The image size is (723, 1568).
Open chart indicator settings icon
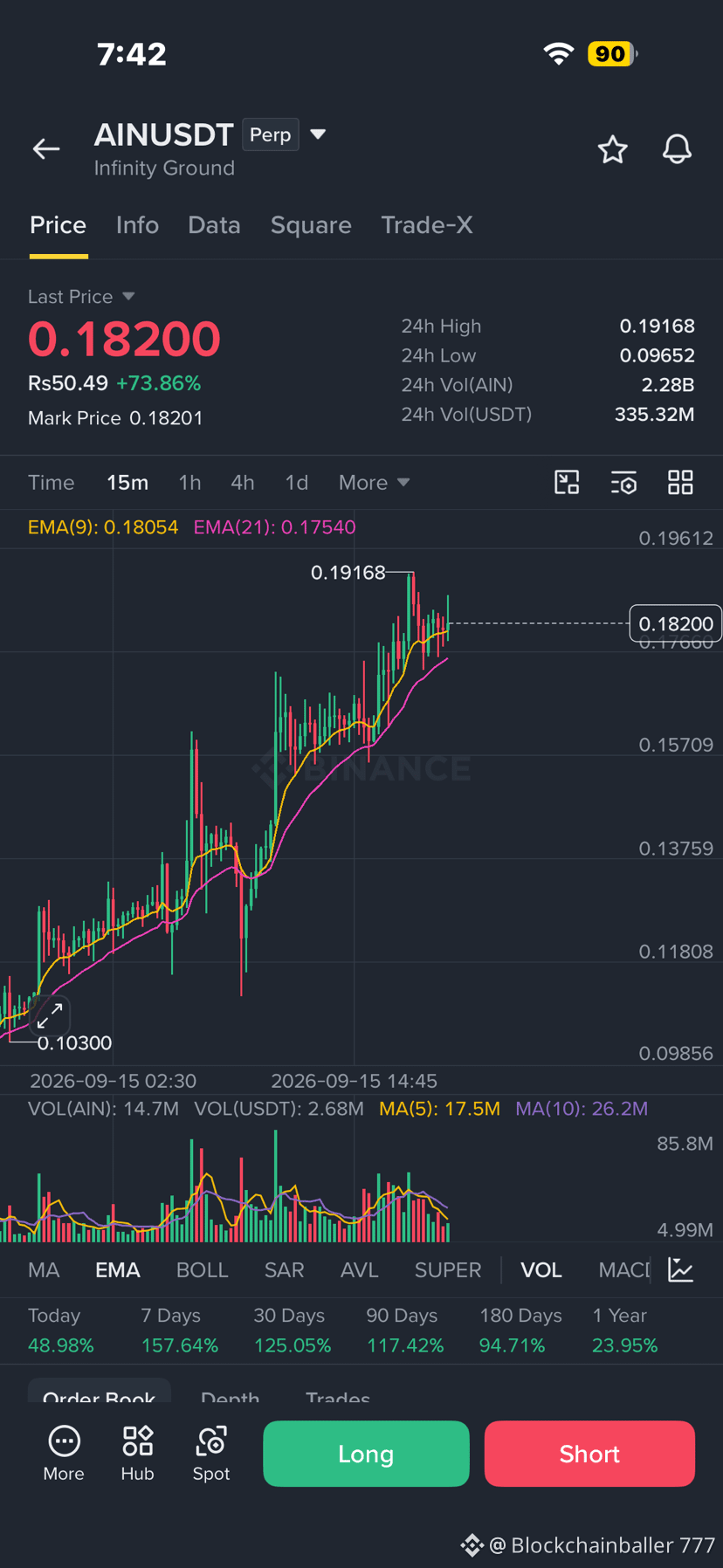point(623,482)
